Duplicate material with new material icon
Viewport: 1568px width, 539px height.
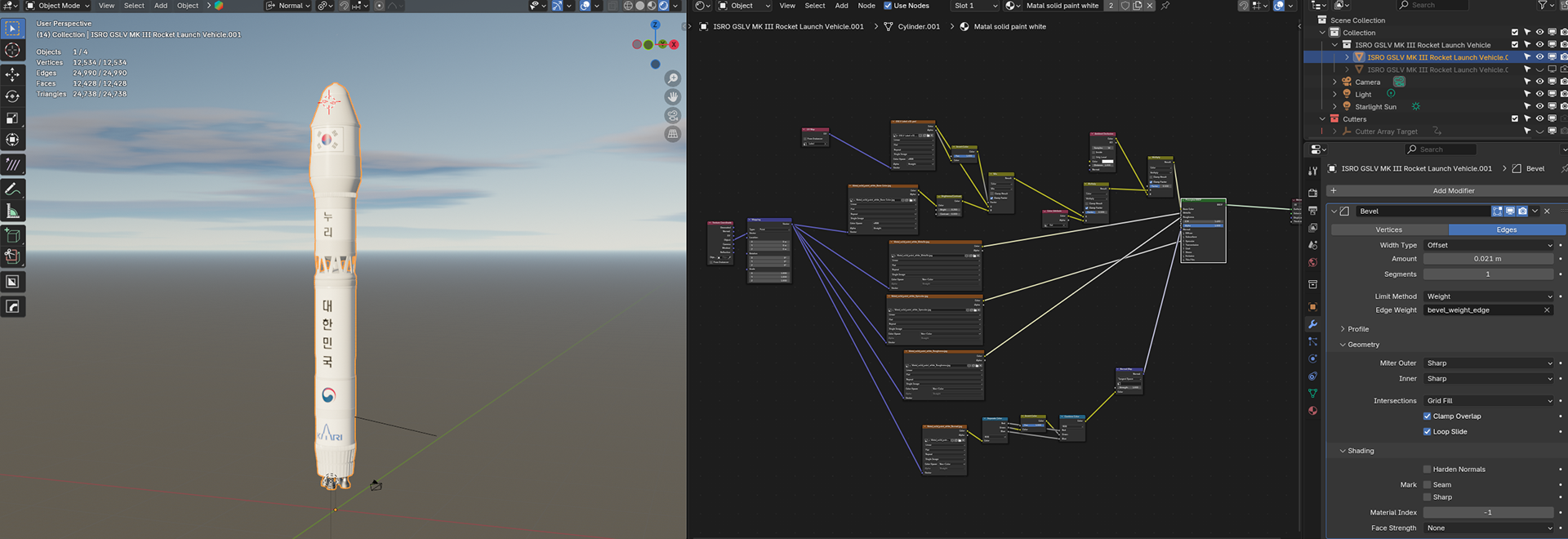[1137, 6]
